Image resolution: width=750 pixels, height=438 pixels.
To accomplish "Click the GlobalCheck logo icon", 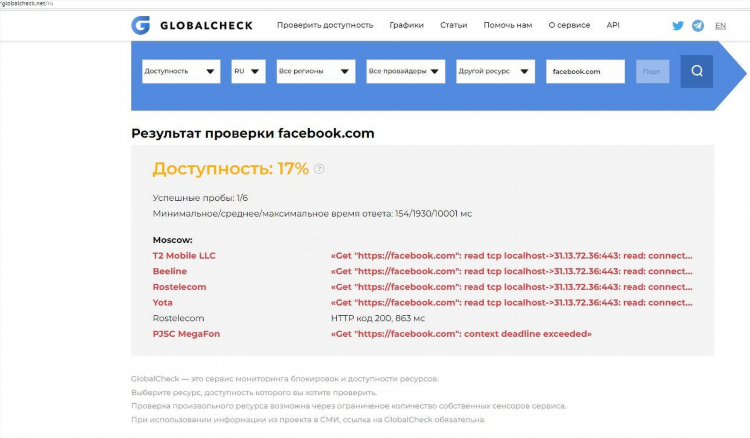I will coord(141,25).
